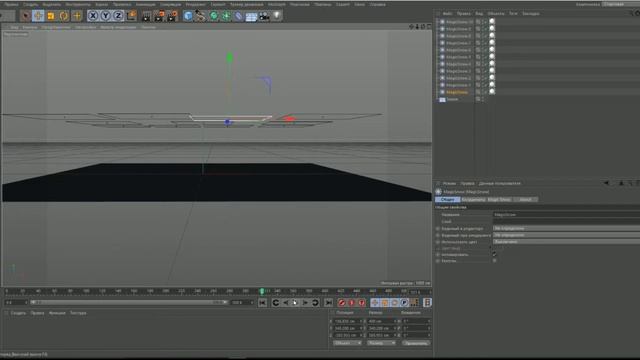Image resolution: width=640 pixels, height=360 pixels.
Task: Toggle the Y axis lock
Action: coord(105,16)
